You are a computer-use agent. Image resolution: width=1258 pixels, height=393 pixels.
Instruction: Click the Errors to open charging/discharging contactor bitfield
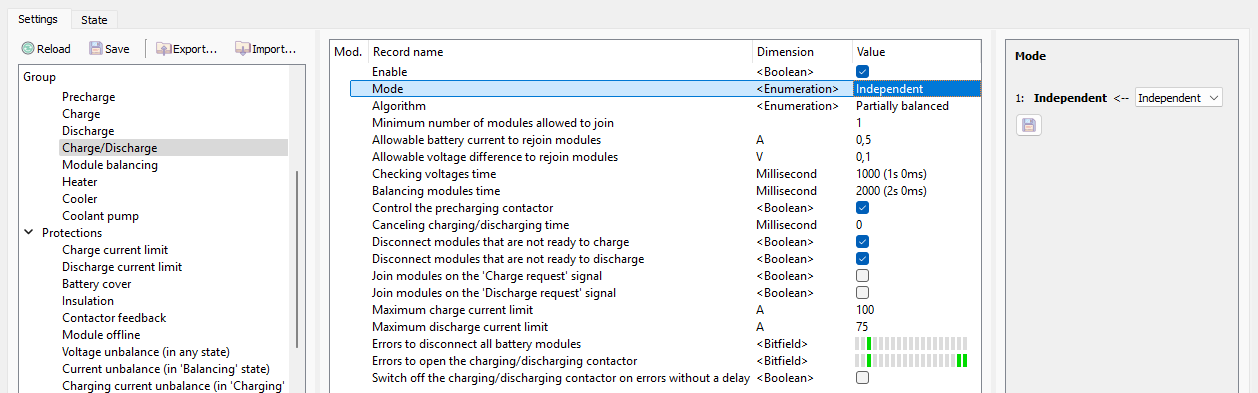[x=911, y=361]
